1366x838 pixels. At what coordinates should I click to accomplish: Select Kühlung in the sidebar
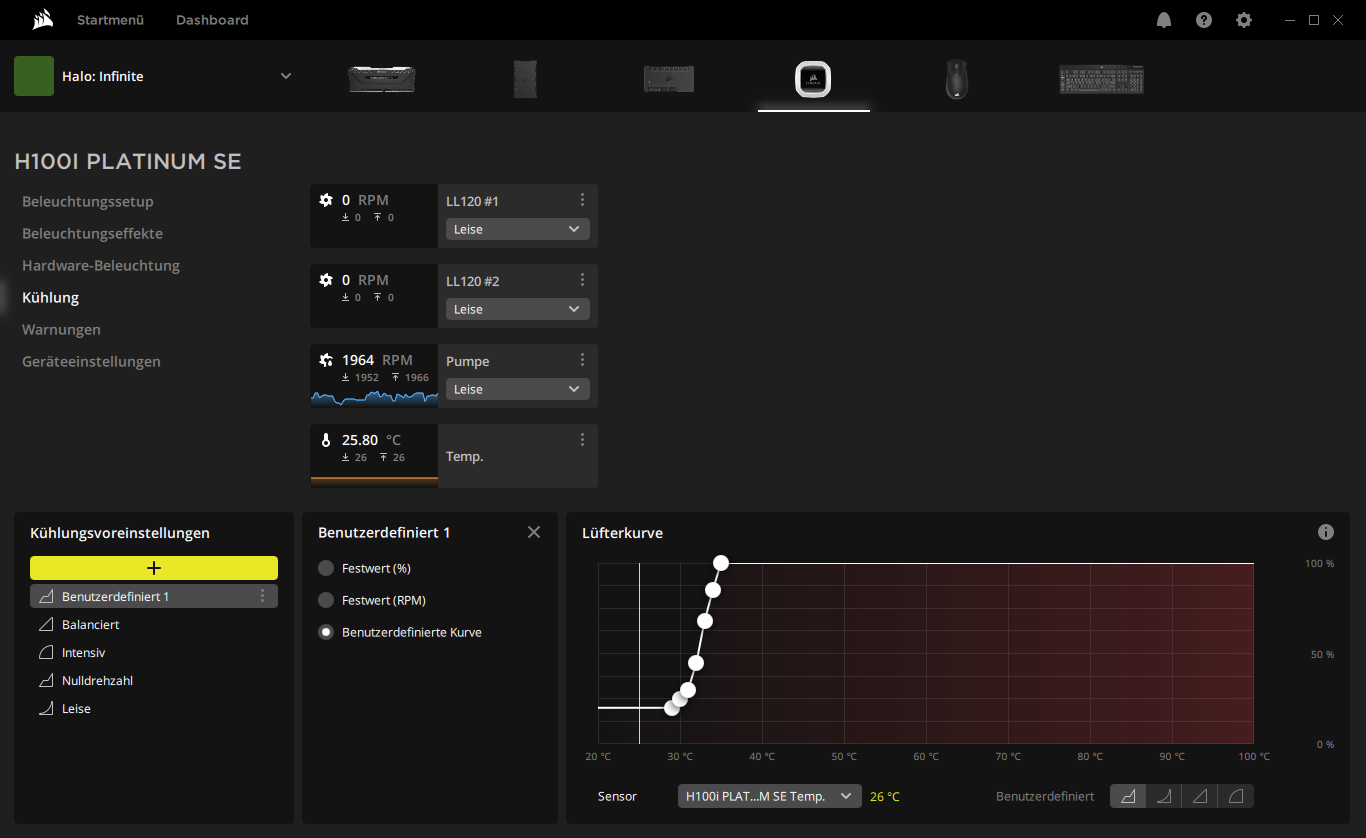[x=50, y=297]
